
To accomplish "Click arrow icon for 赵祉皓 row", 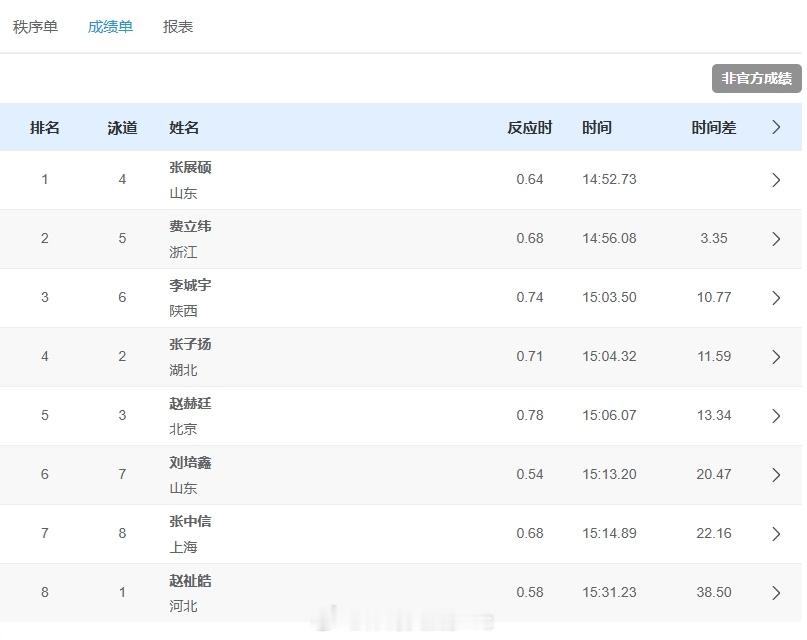I will [776, 593].
